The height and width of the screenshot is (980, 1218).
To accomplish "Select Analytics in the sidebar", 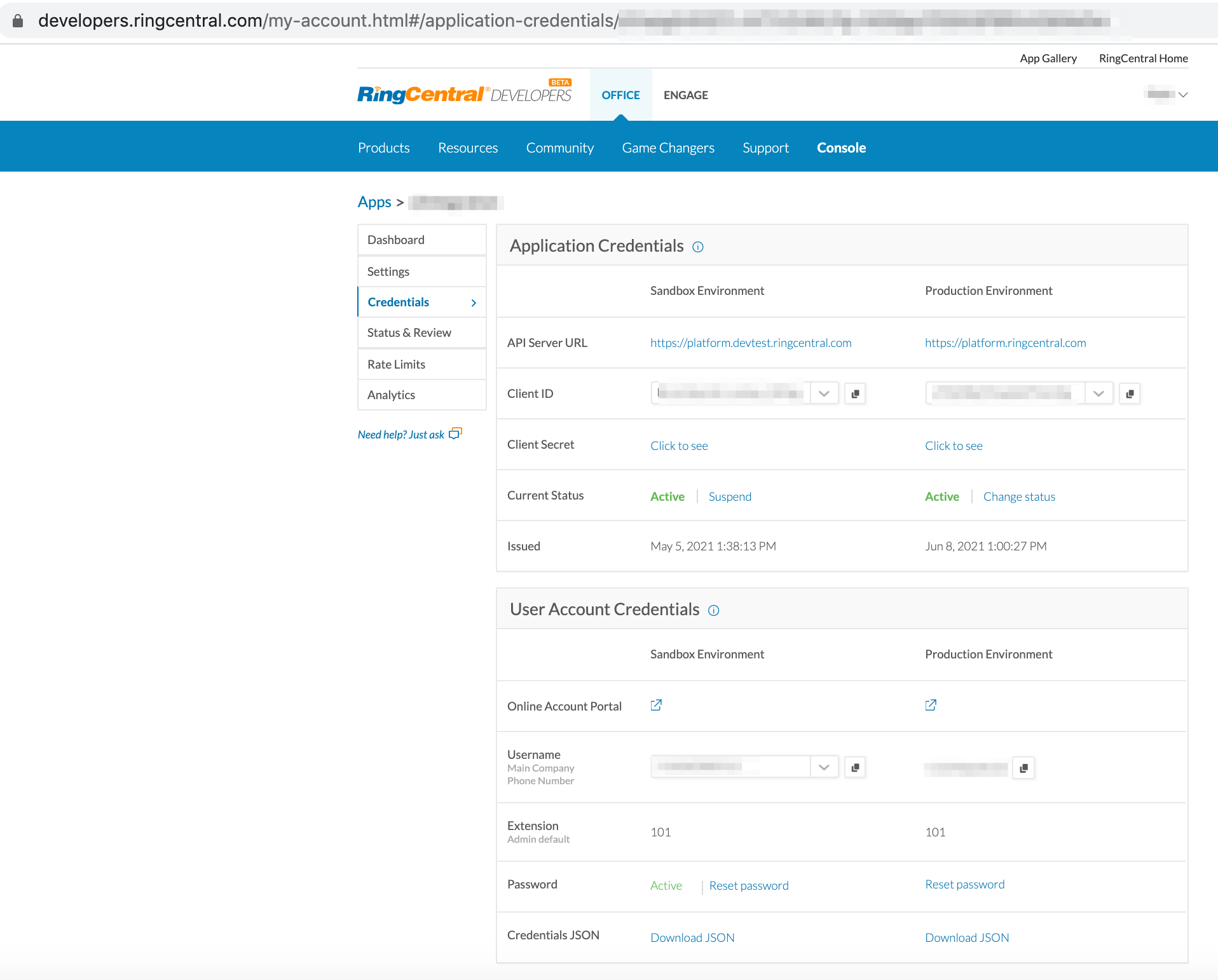I will [422, 395].
